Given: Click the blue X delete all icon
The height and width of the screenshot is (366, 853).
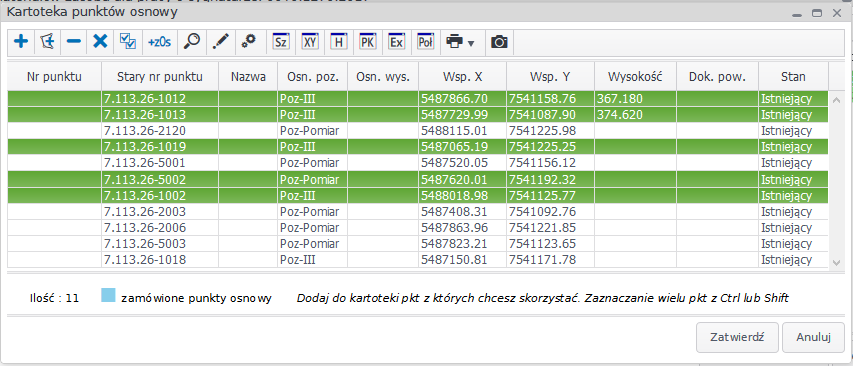Looking at the screenshot, I should coord(100,41).
